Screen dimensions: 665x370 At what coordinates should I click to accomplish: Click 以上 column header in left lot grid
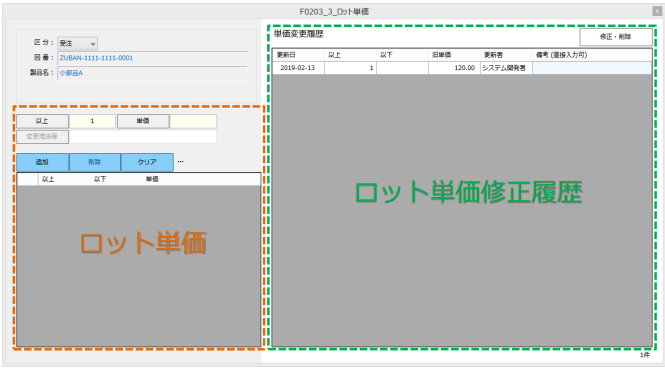tap(64, 179)
